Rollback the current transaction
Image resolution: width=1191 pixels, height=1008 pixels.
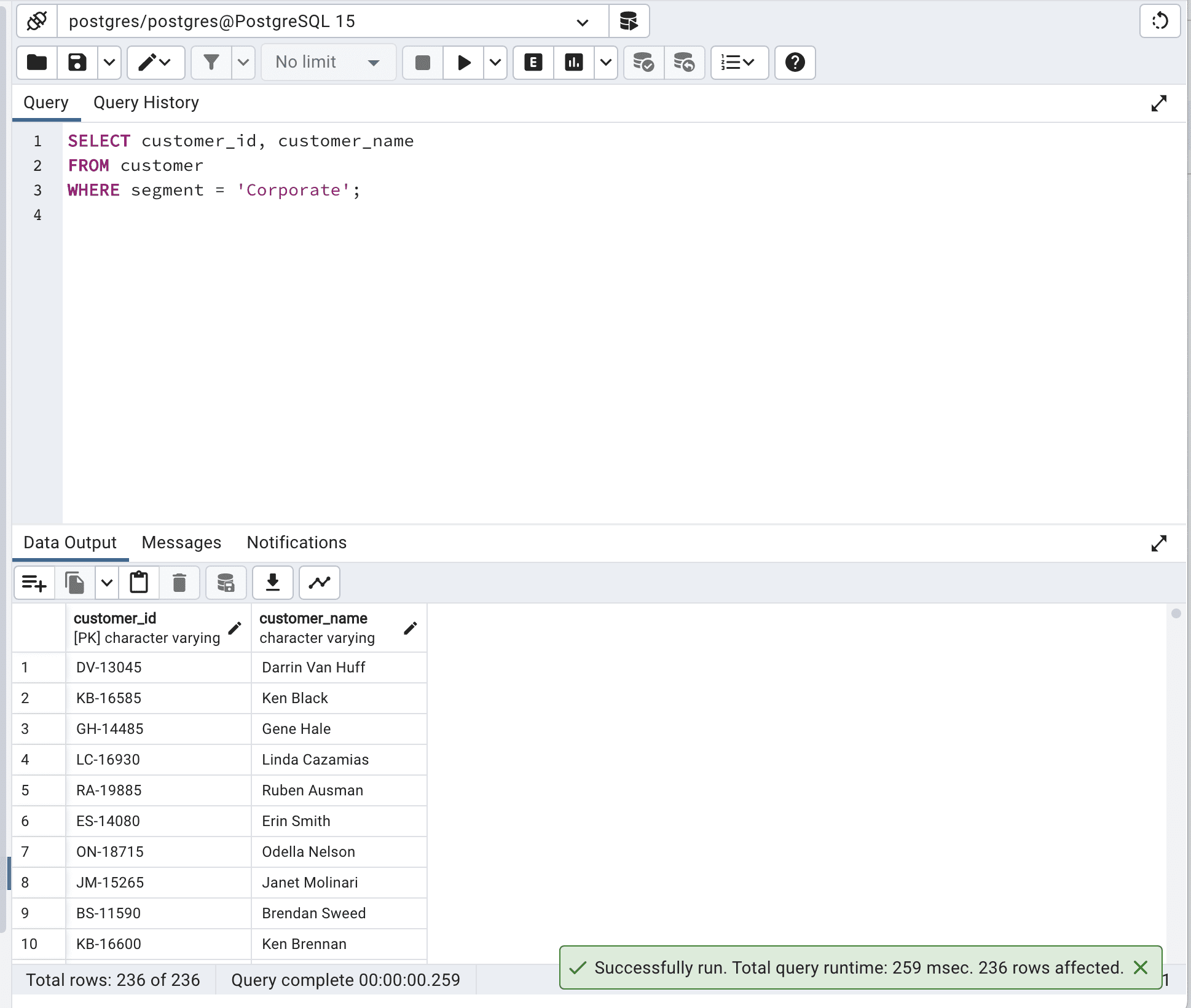click(684, 62)
